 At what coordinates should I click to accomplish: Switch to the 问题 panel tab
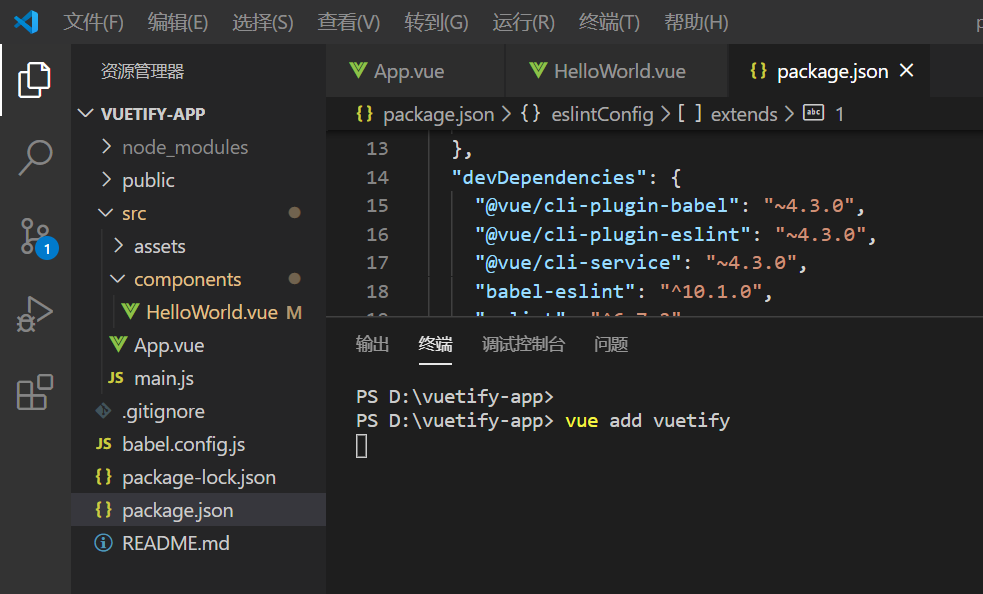click(x=611, y=344)
